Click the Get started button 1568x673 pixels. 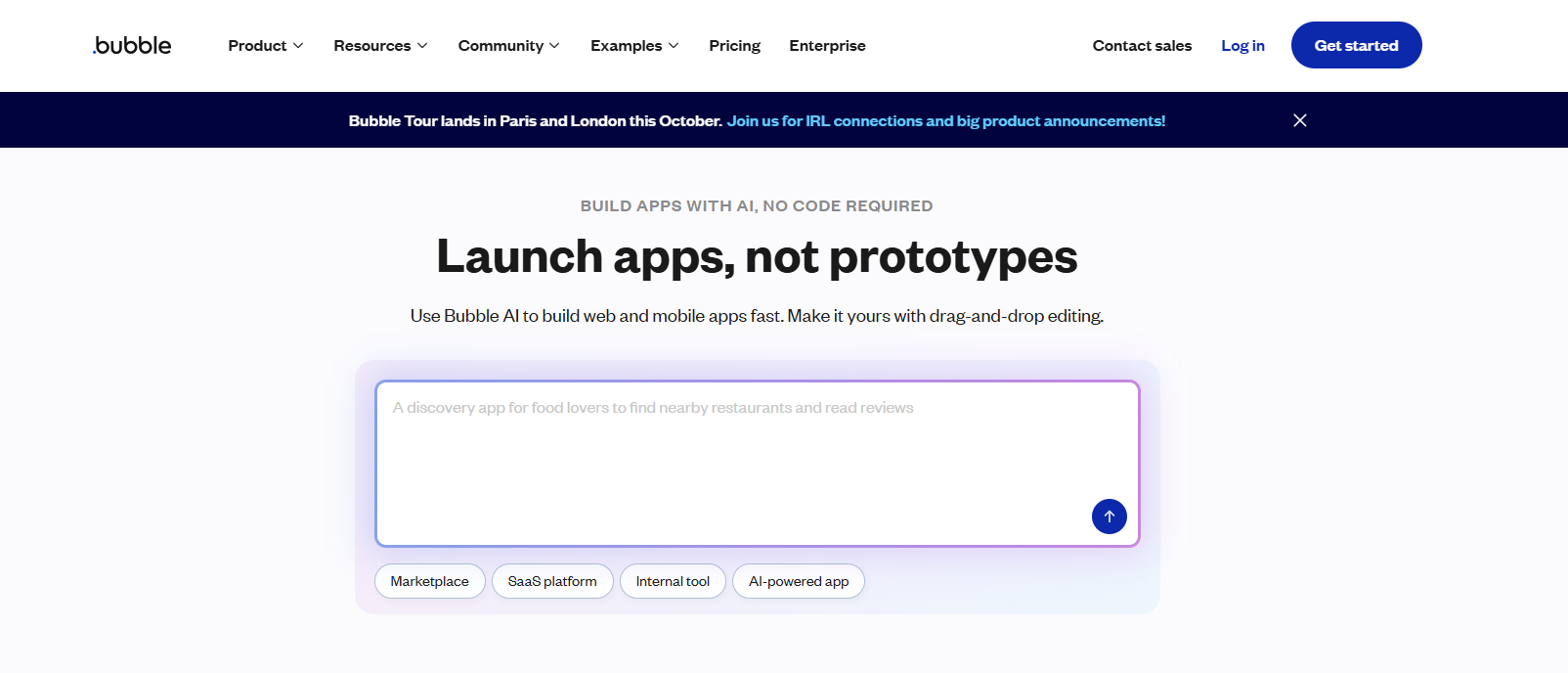1356,45
